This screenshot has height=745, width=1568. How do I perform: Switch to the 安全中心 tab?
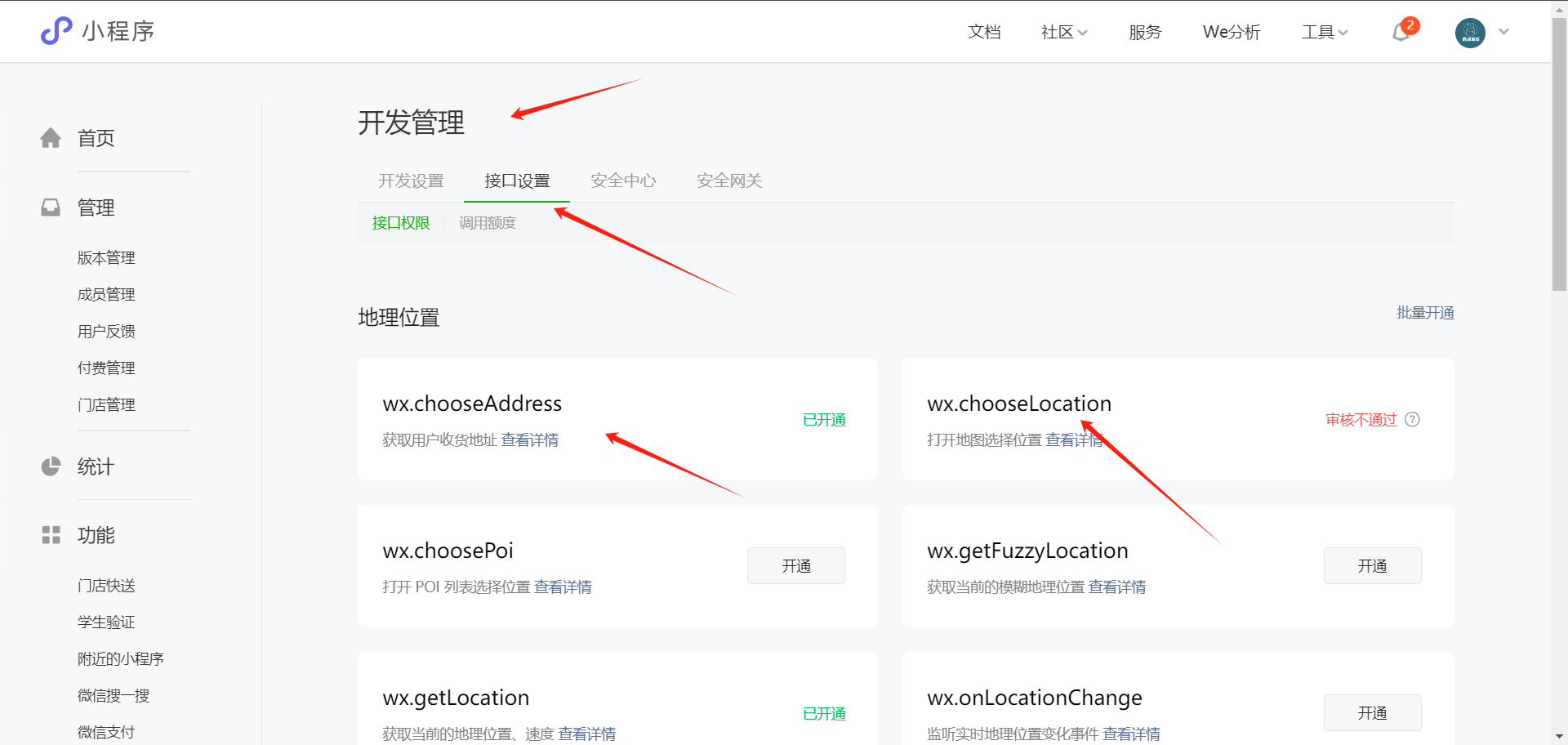click(x=623, y=181)
